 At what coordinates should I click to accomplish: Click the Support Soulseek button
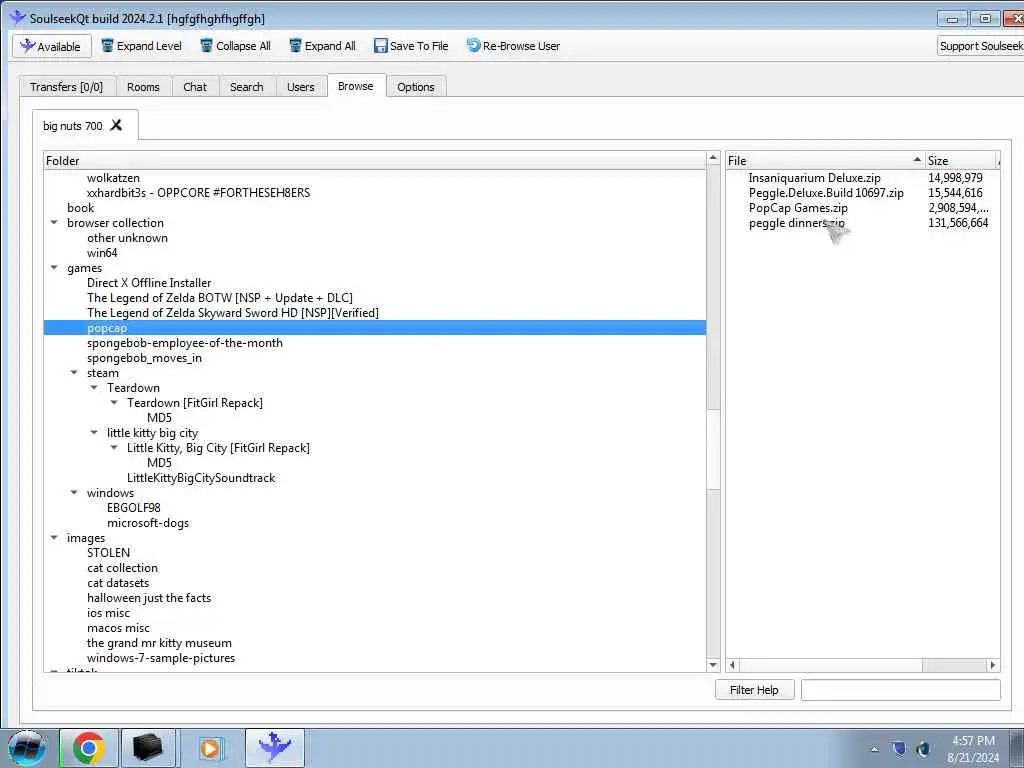pyautogui.click(x=980, y=46)
